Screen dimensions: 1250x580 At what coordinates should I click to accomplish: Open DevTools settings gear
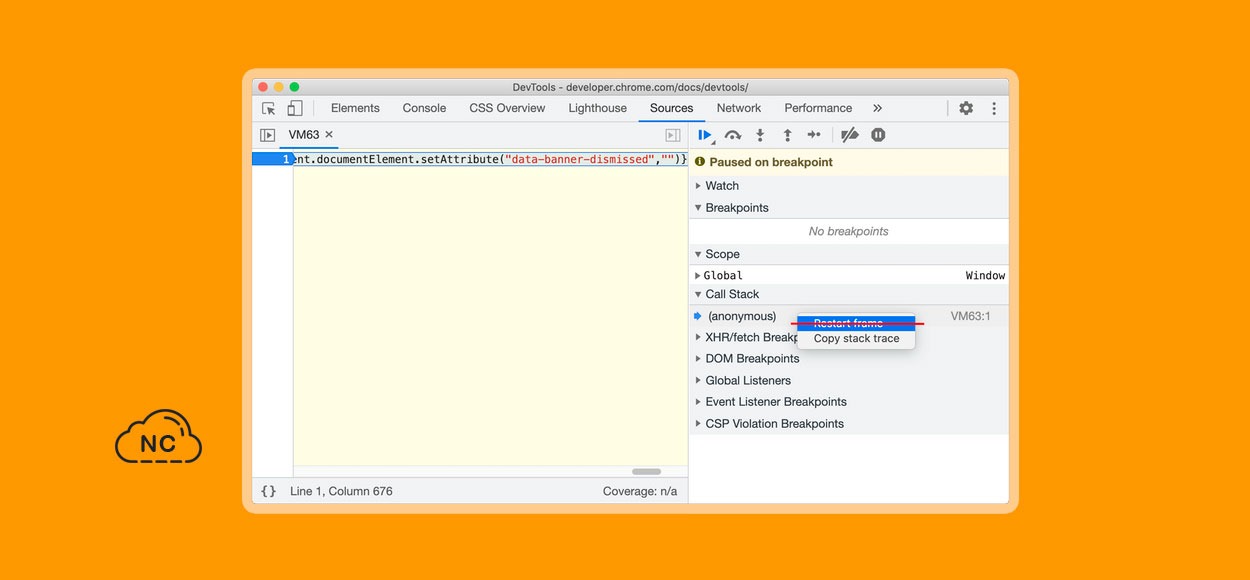pyautogui.click(x=966, y=108)
